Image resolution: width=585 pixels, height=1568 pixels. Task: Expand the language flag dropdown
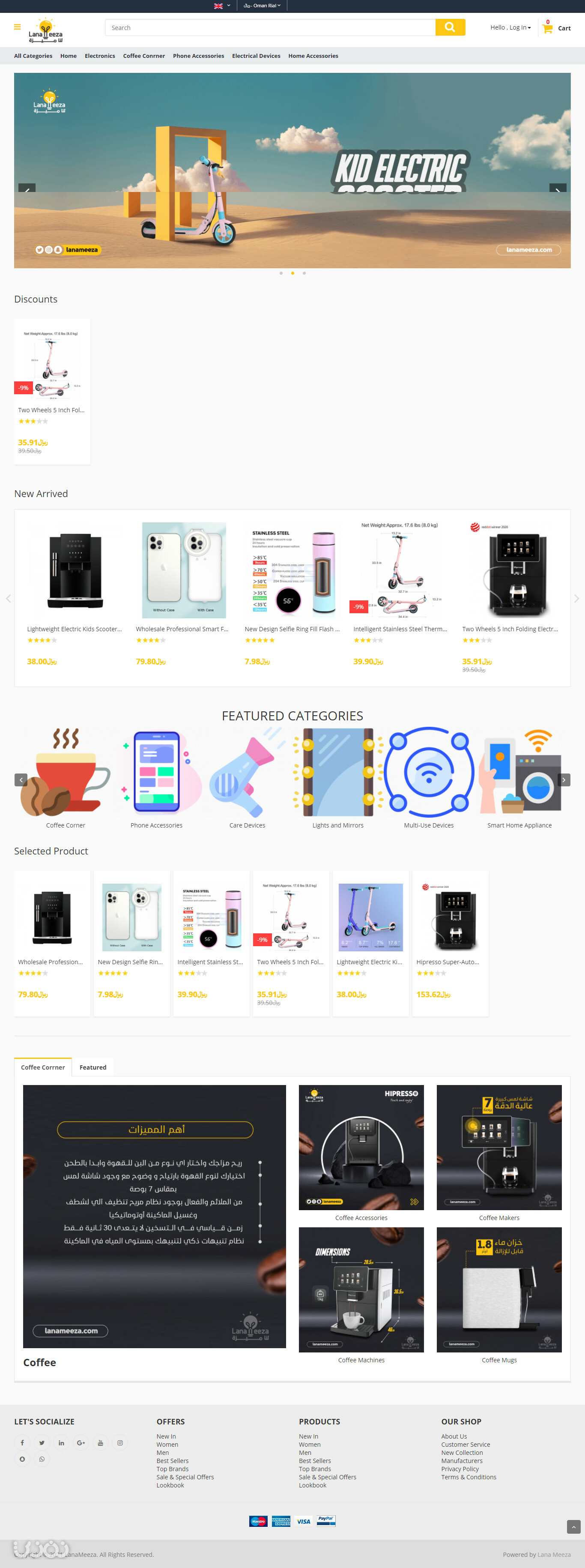coord(222,6)
